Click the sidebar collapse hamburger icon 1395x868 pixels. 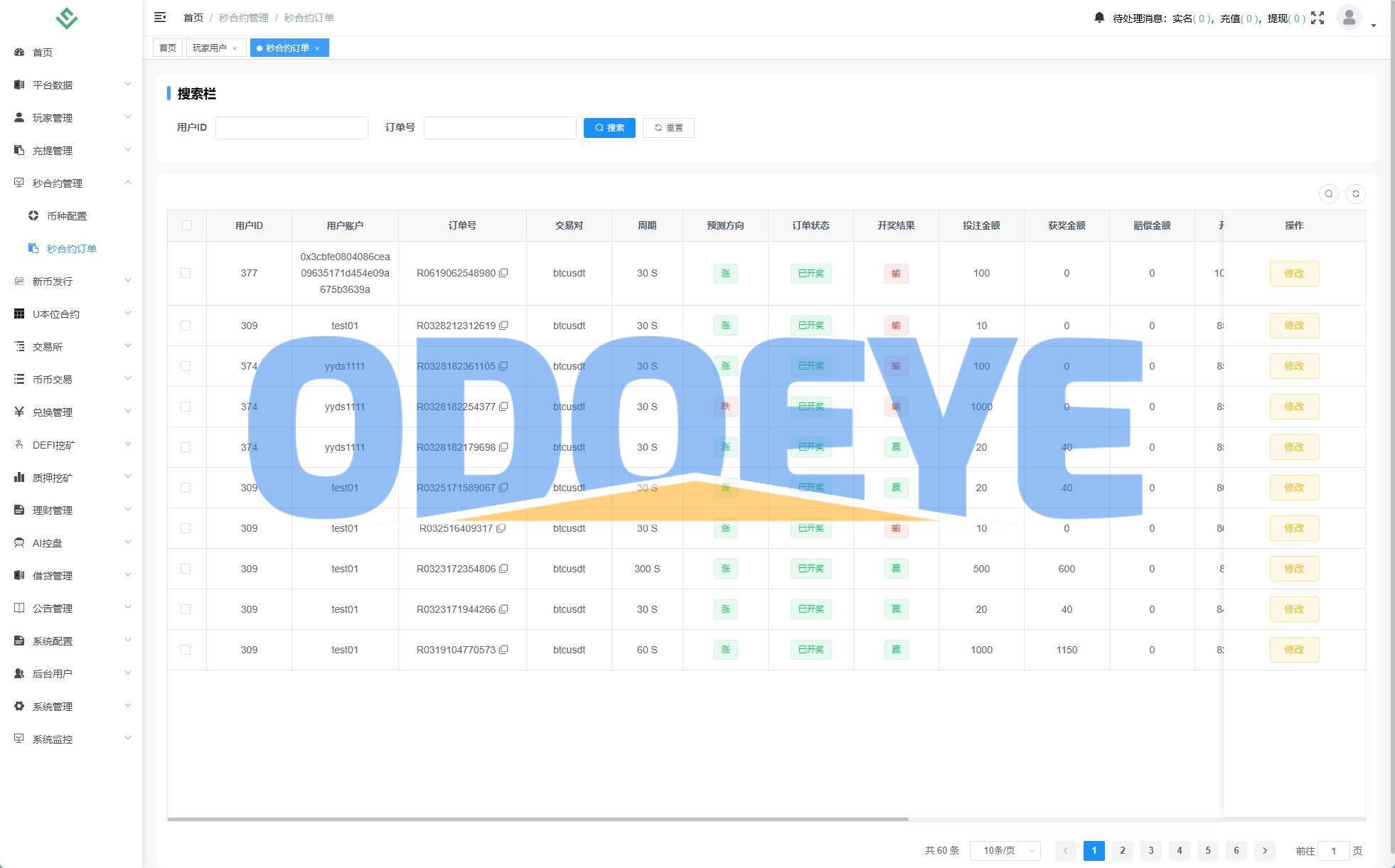click(160, 17)
